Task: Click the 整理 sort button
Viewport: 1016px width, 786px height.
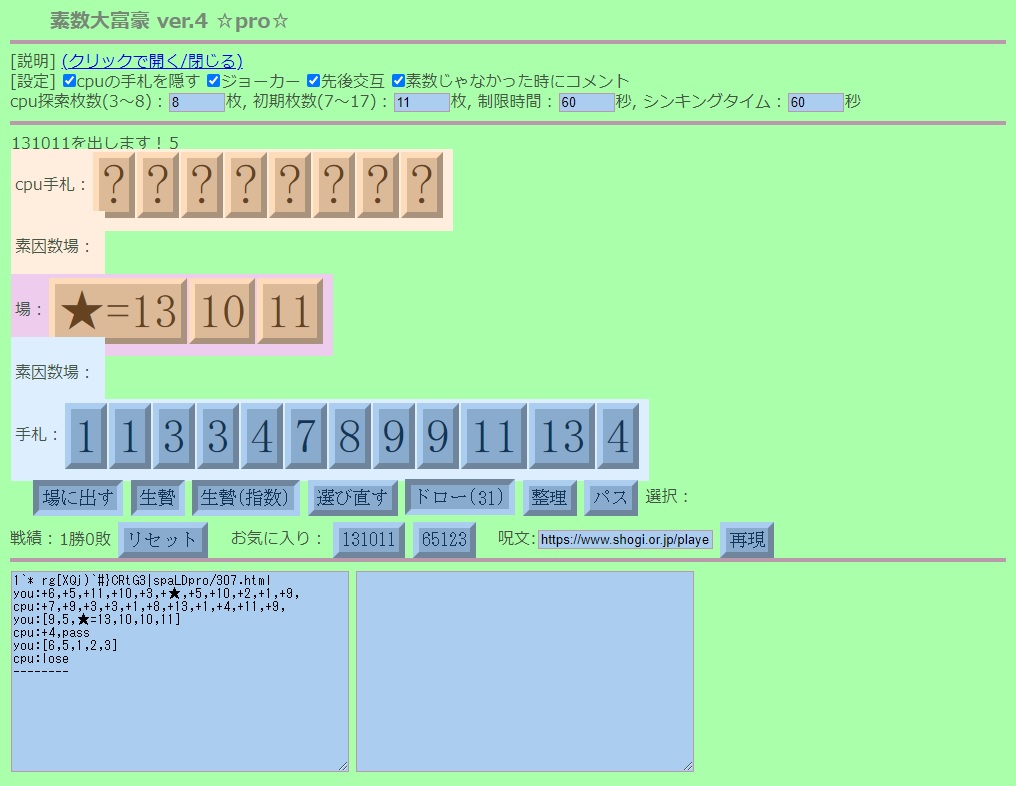Action: (x=549, y=498)
